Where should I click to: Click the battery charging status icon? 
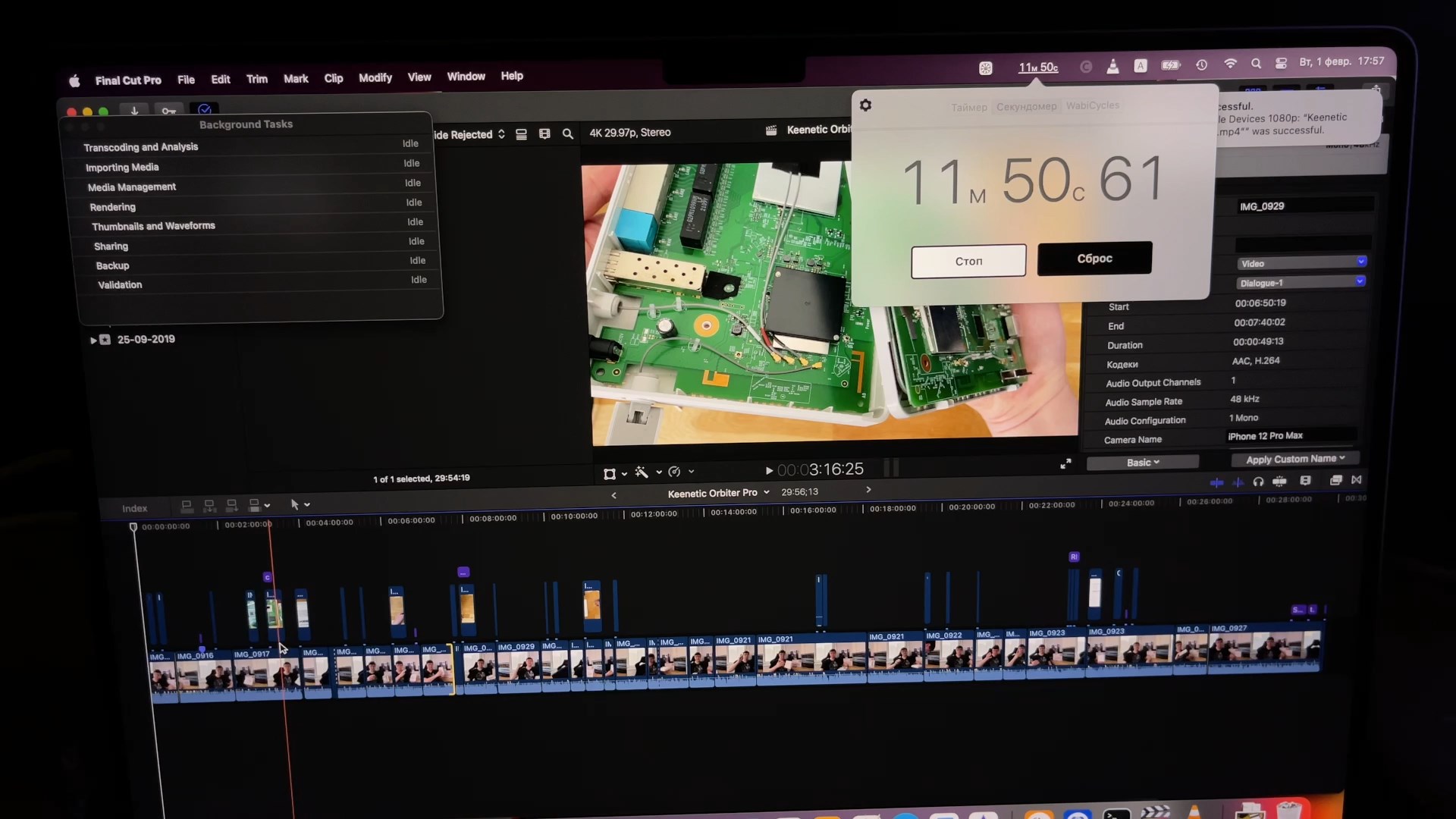tap(1171, 65)
